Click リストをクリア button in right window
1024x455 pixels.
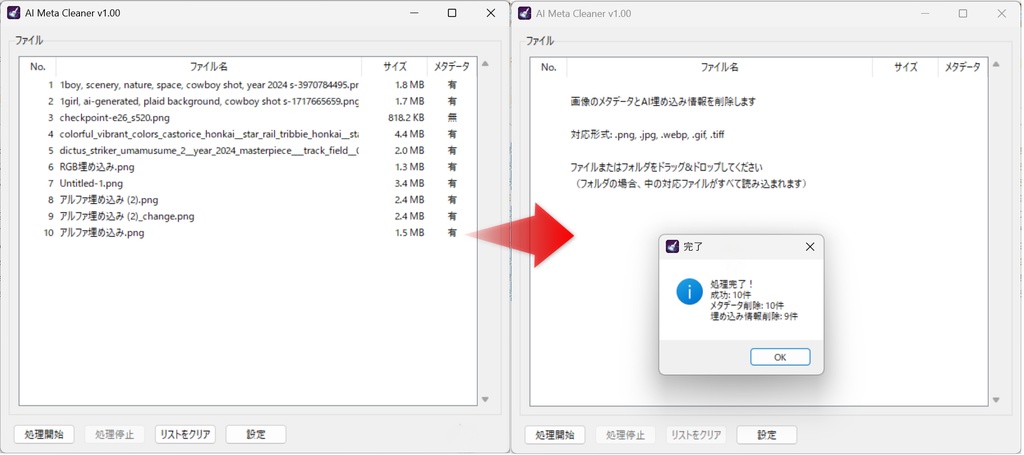click(x=696, y=435)
